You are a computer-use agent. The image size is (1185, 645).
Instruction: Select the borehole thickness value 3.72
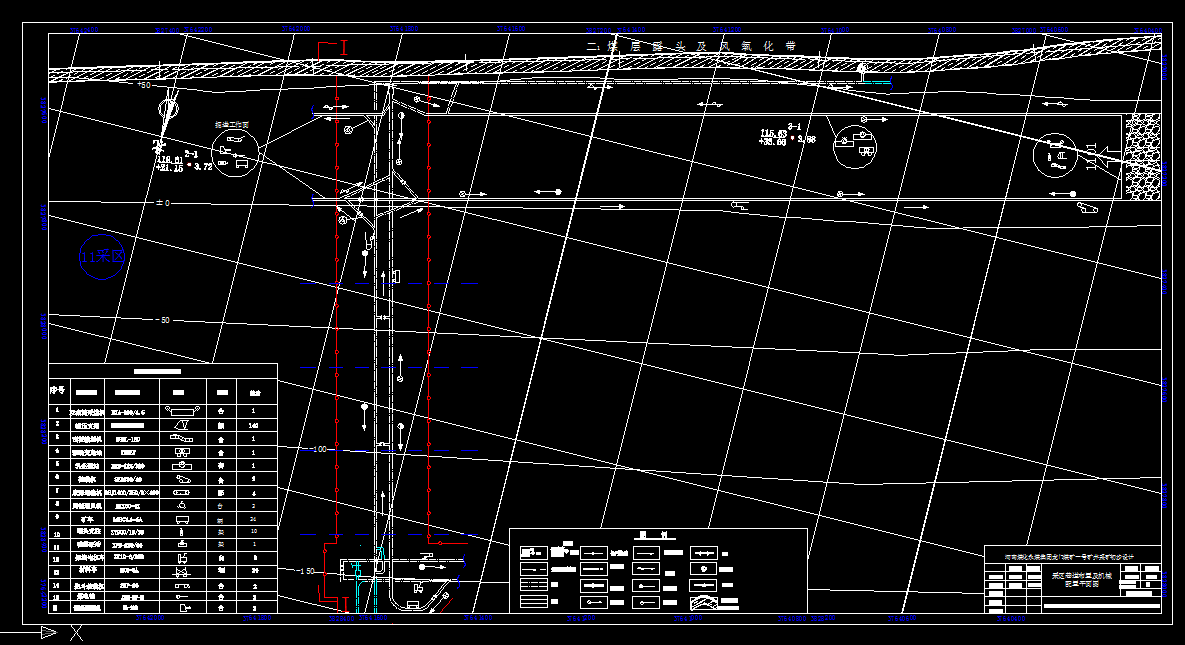203,166
